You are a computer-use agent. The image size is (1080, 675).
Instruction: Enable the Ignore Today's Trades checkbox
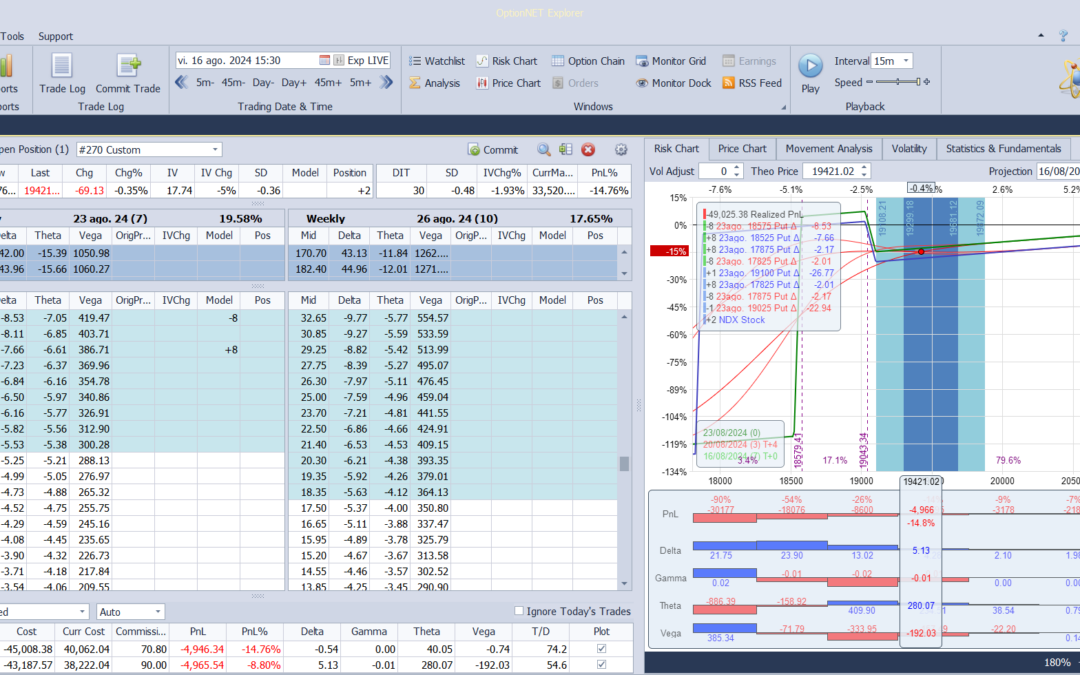pyautogui.click(x=519, y=611)
